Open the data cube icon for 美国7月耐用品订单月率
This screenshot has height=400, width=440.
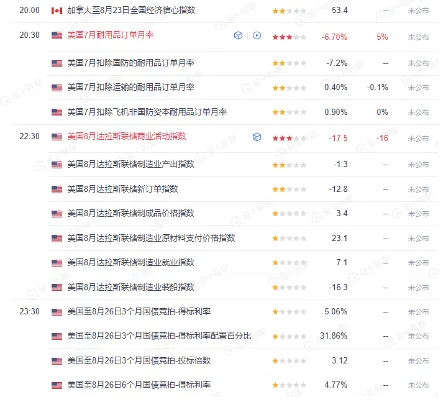(x=238, y=35)
